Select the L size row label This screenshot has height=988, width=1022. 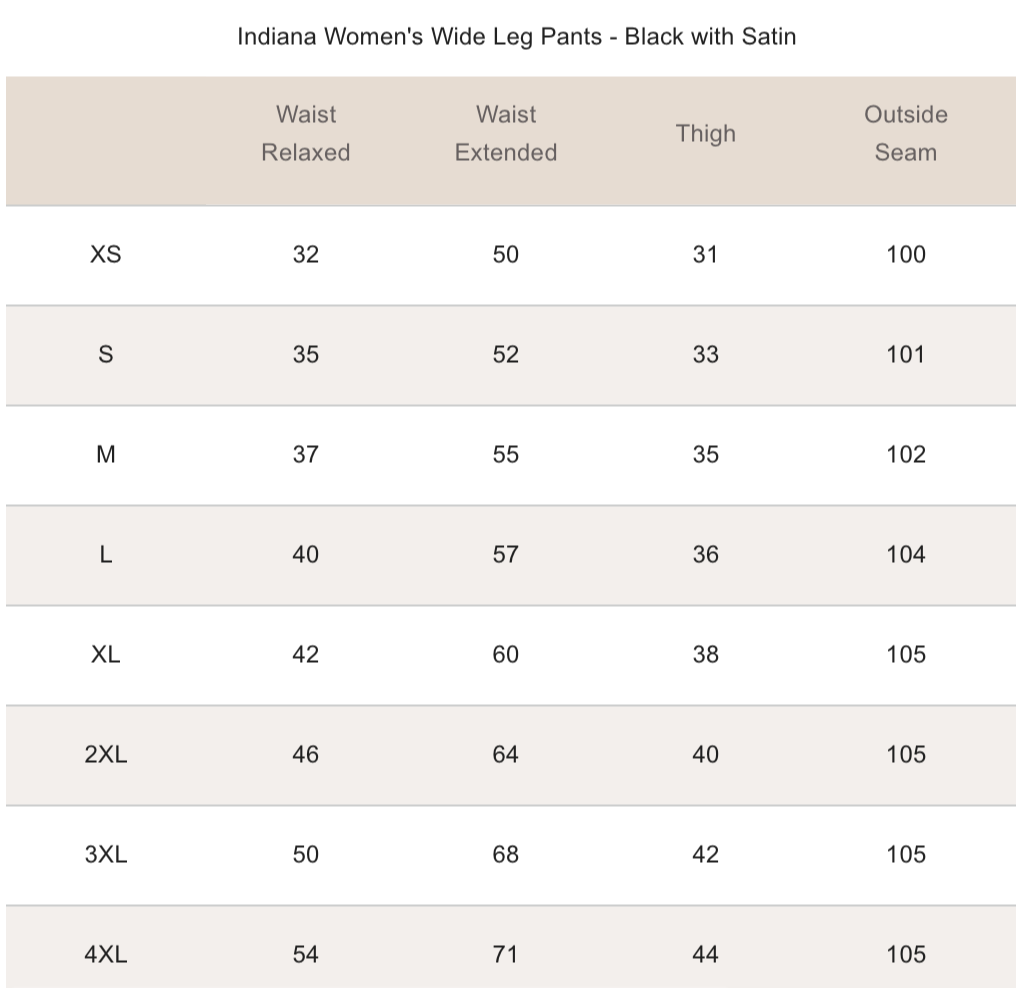(x=106, y=554)
